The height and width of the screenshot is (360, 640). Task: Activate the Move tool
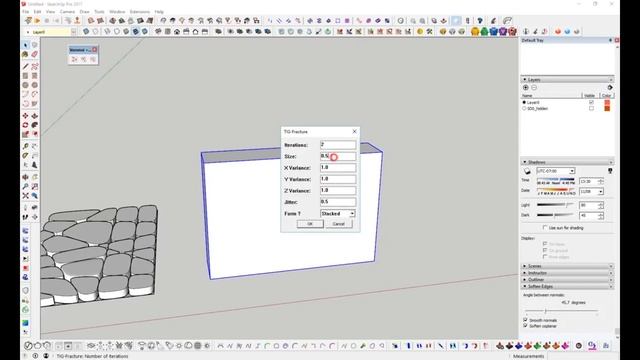(x=26, y=116)
